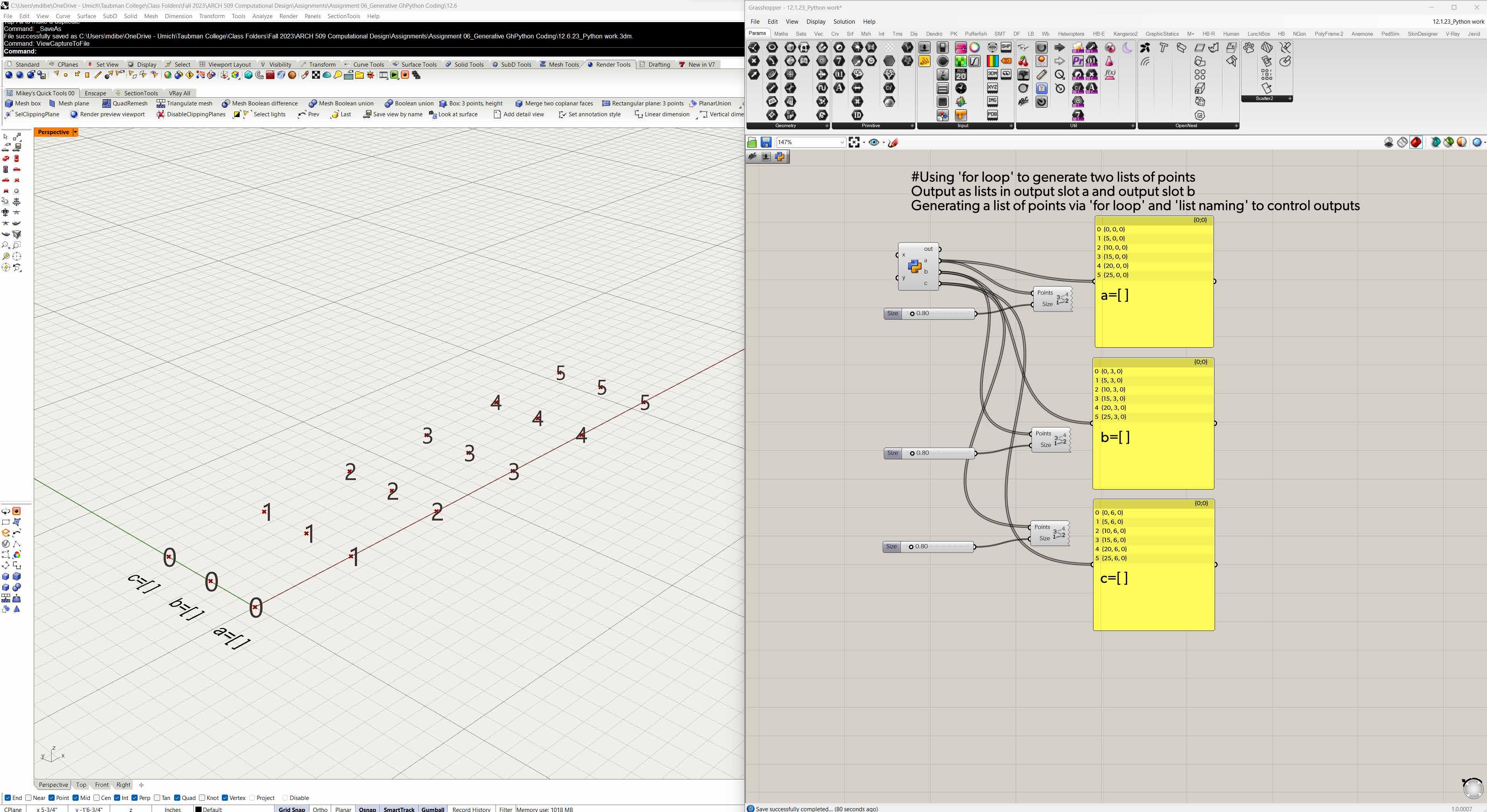Disable the Mid osnap checkbox

tap(75, 798)
